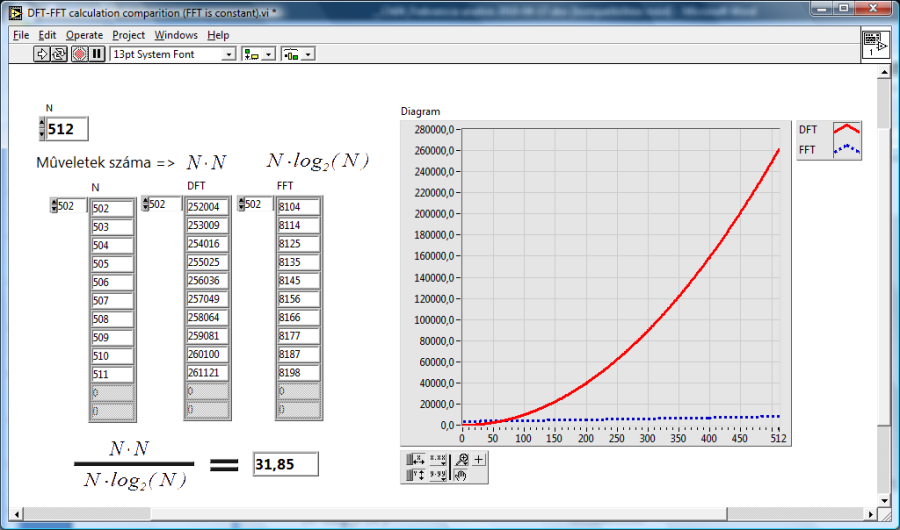Image resolution: width=900 pixels, height=530 pixels.
Task: Minimize the LabVIEW window
Action: tap(823, 8)
